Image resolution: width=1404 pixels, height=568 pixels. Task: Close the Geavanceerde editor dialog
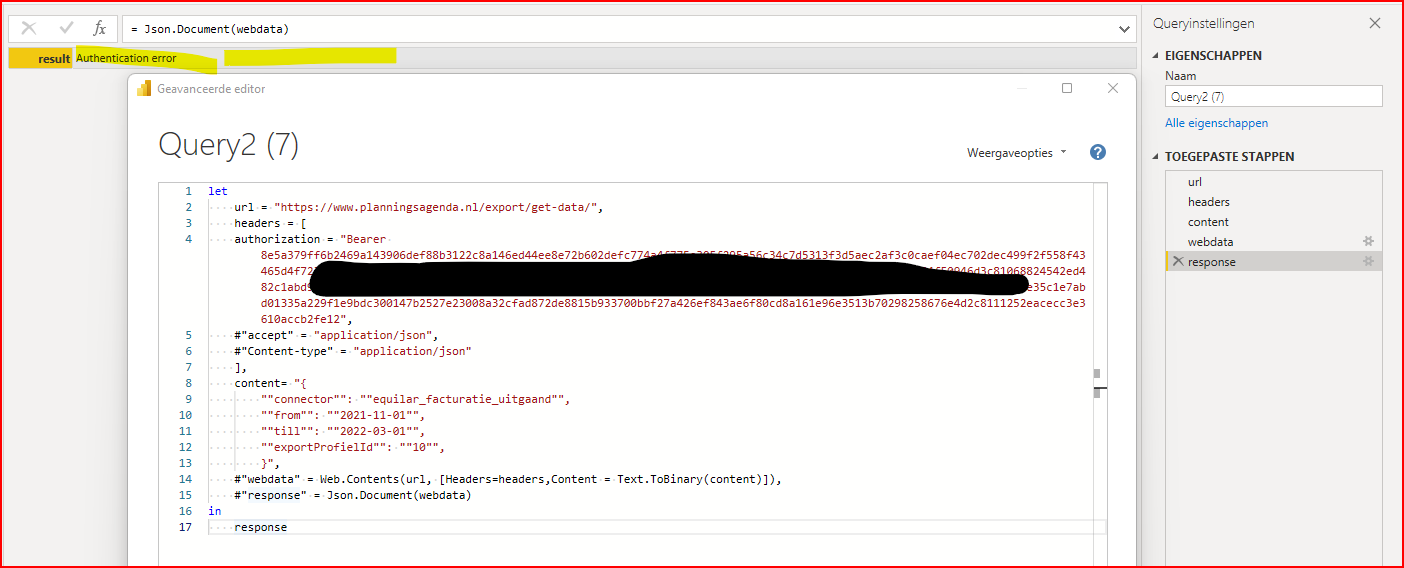tap(1113, 88)
